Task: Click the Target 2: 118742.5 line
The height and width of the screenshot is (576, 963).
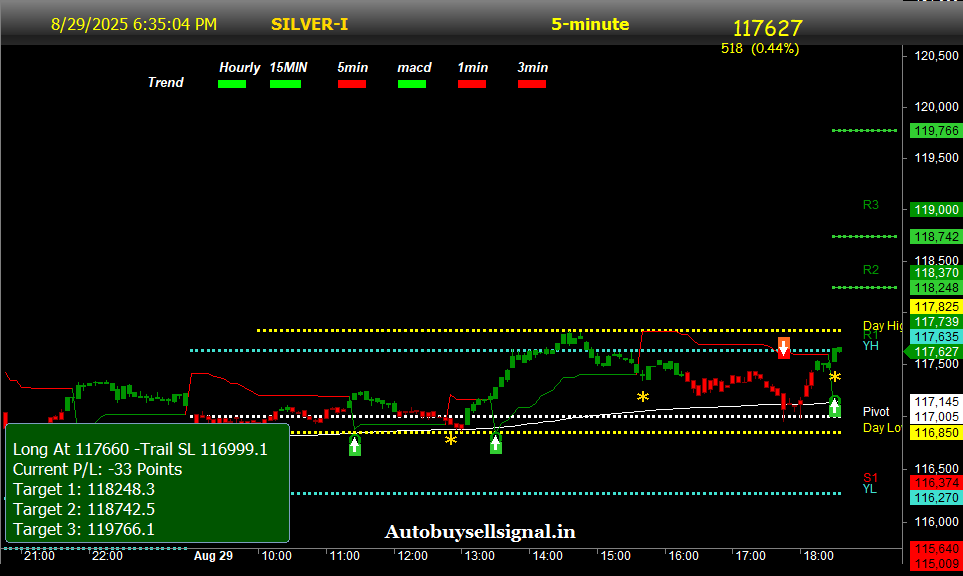Action: tap(84, 509)
